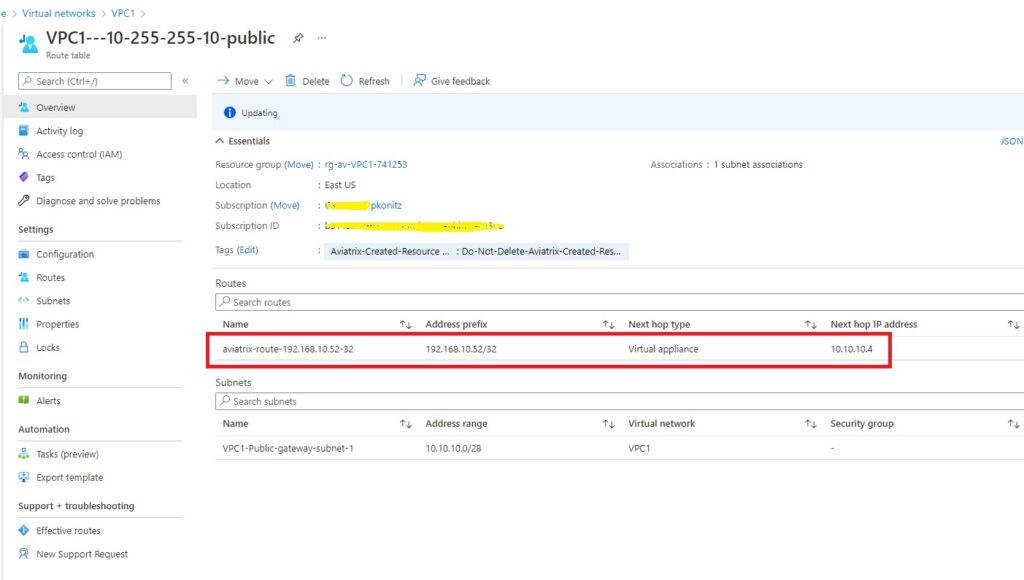Open resource group rg-av-VPC1-741253 link
1024x580 pixels.
[x=366, y=165]
